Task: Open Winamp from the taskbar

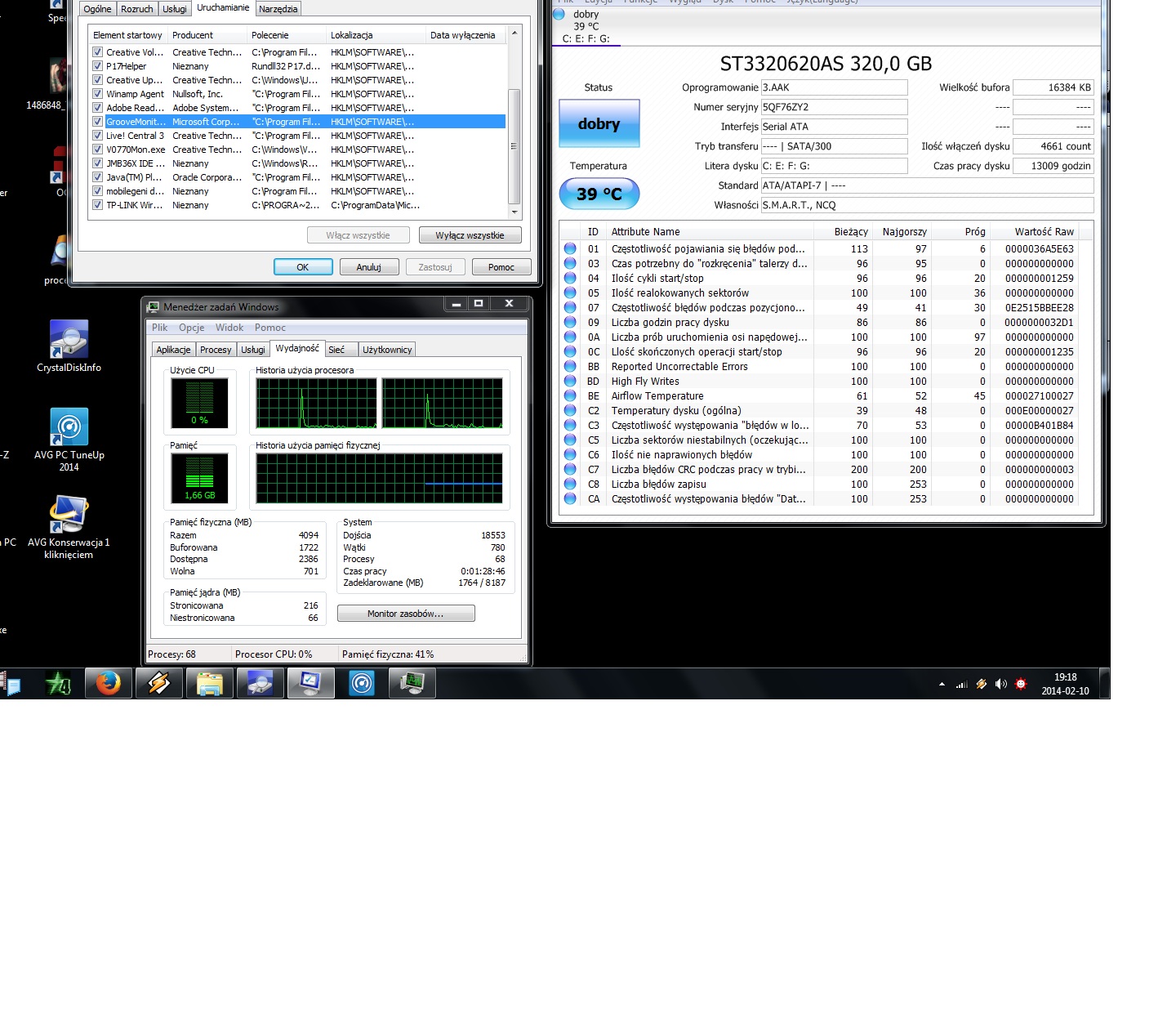Action: pos(158,683)
